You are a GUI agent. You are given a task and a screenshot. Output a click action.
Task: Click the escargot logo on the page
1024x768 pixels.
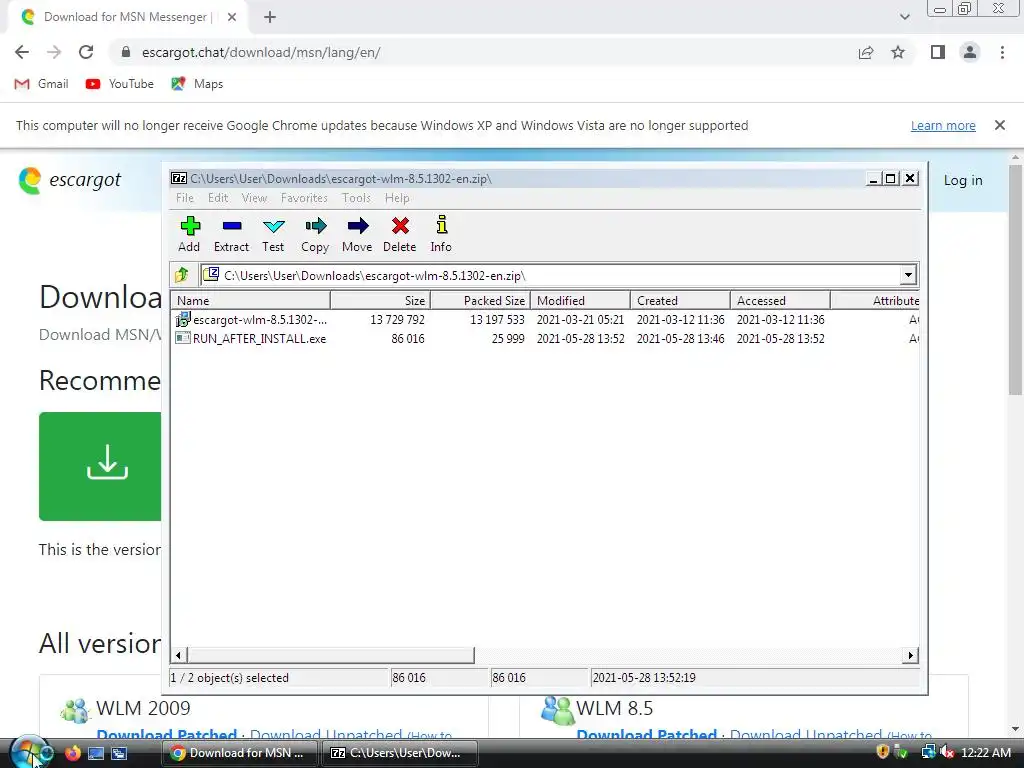click(x=70, y=180)
